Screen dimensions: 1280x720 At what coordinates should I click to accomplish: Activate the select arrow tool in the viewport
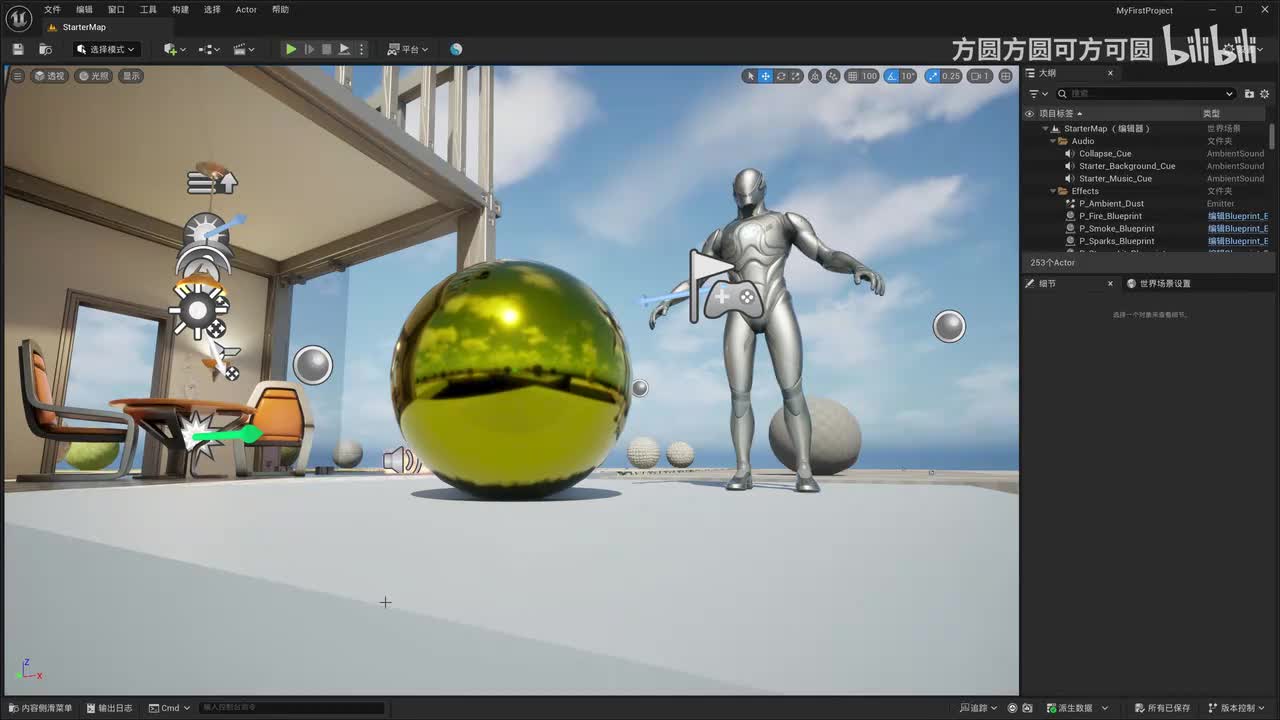[x=750, y=76]
